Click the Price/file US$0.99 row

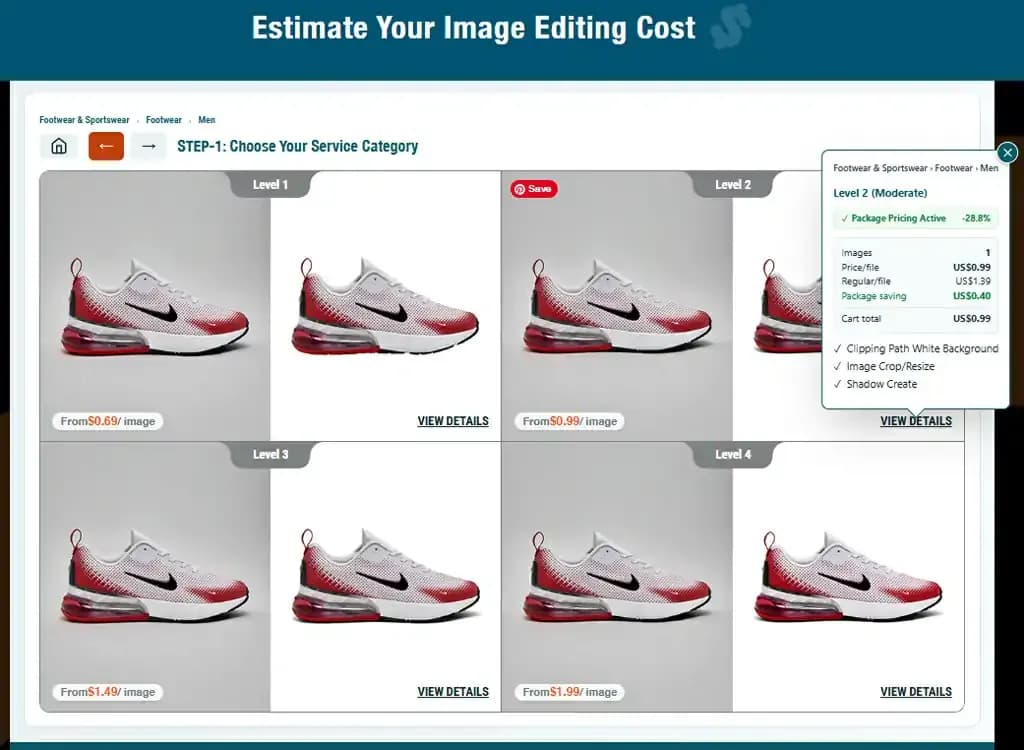tap(916, 267)
